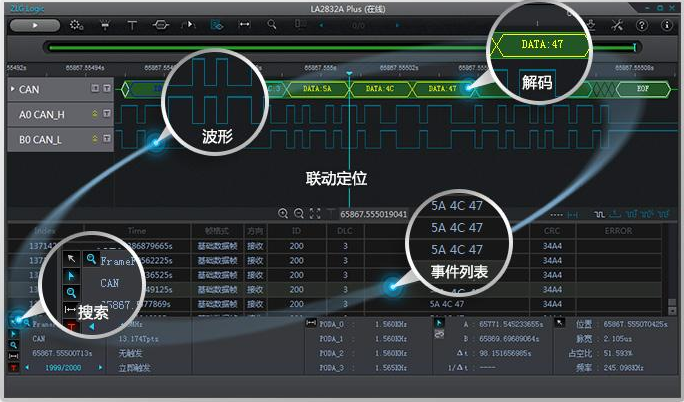Click the cursor marker on time ruler
This screenshot has height=402, width=684.
point(349,73)
